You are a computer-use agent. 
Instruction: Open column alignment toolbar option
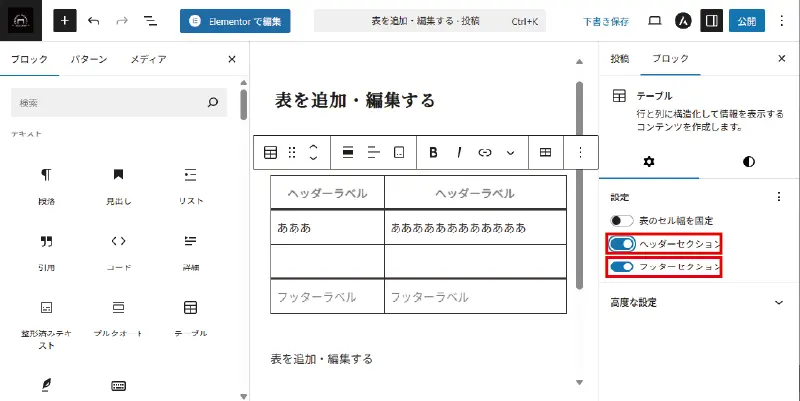[x=399, y=152]
